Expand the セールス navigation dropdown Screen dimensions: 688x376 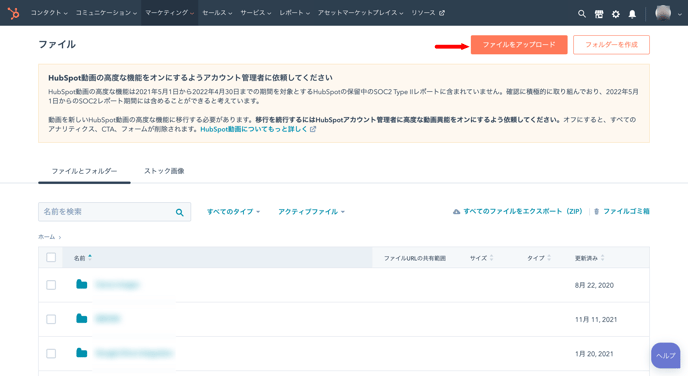point(217,13)
